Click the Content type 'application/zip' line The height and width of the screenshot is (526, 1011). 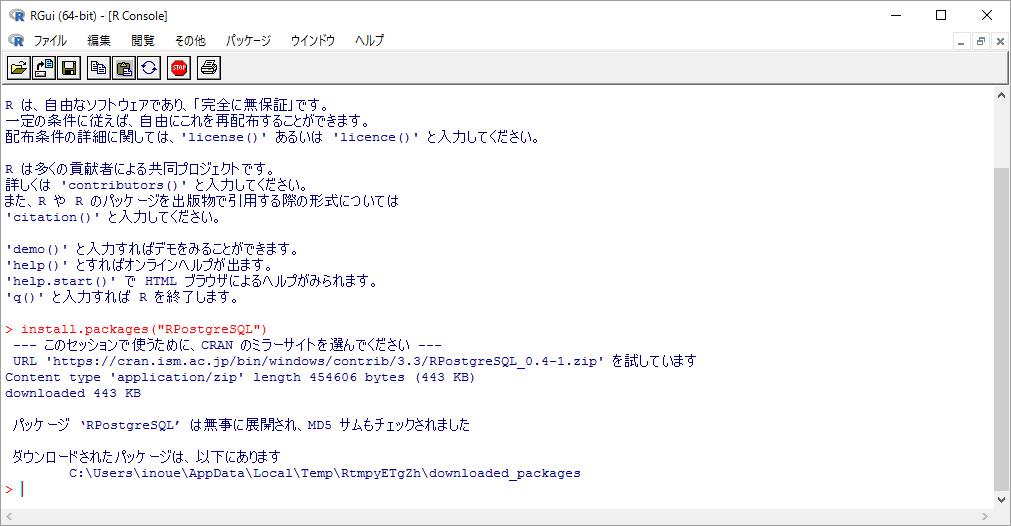(240, 377)
